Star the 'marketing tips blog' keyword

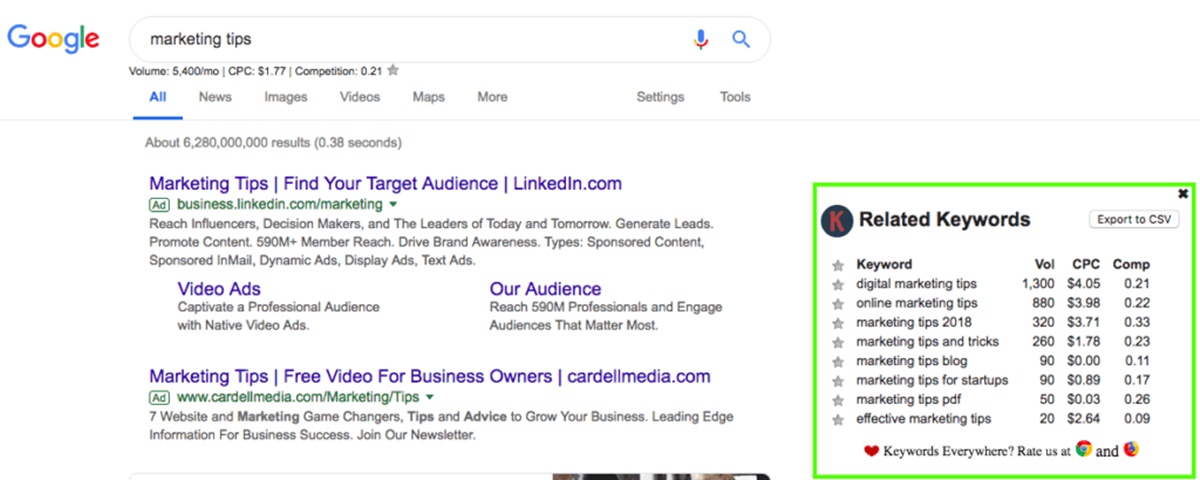tap(838, 361)
